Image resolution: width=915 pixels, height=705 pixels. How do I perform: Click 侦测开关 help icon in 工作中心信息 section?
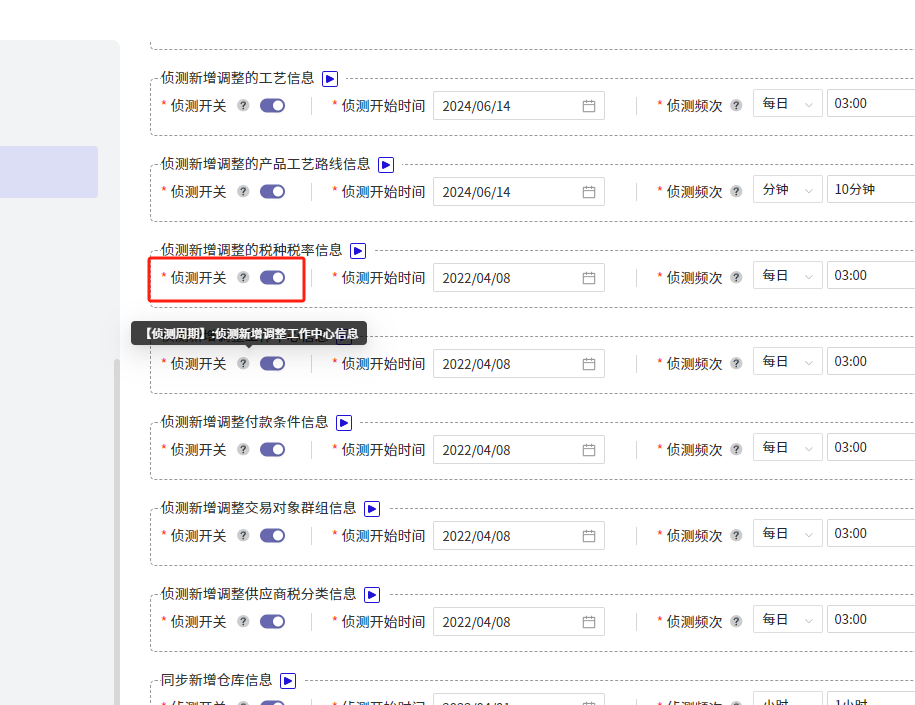pyautogui.click(x=243, y=364)
